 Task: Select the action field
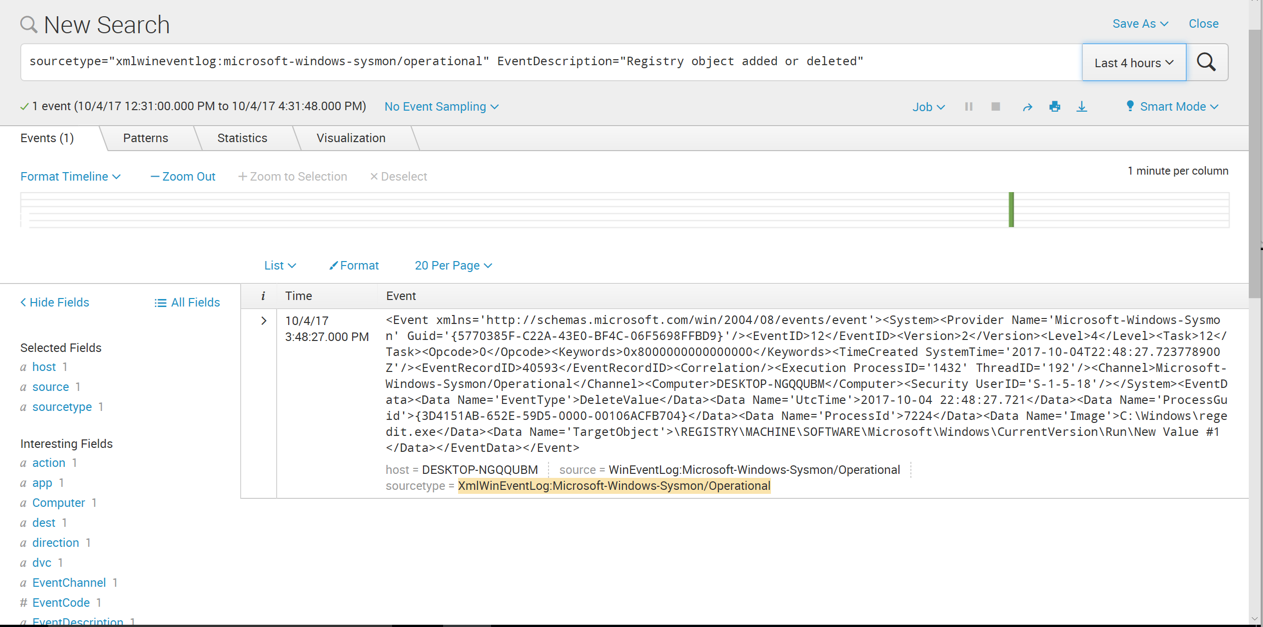(48, 463)
